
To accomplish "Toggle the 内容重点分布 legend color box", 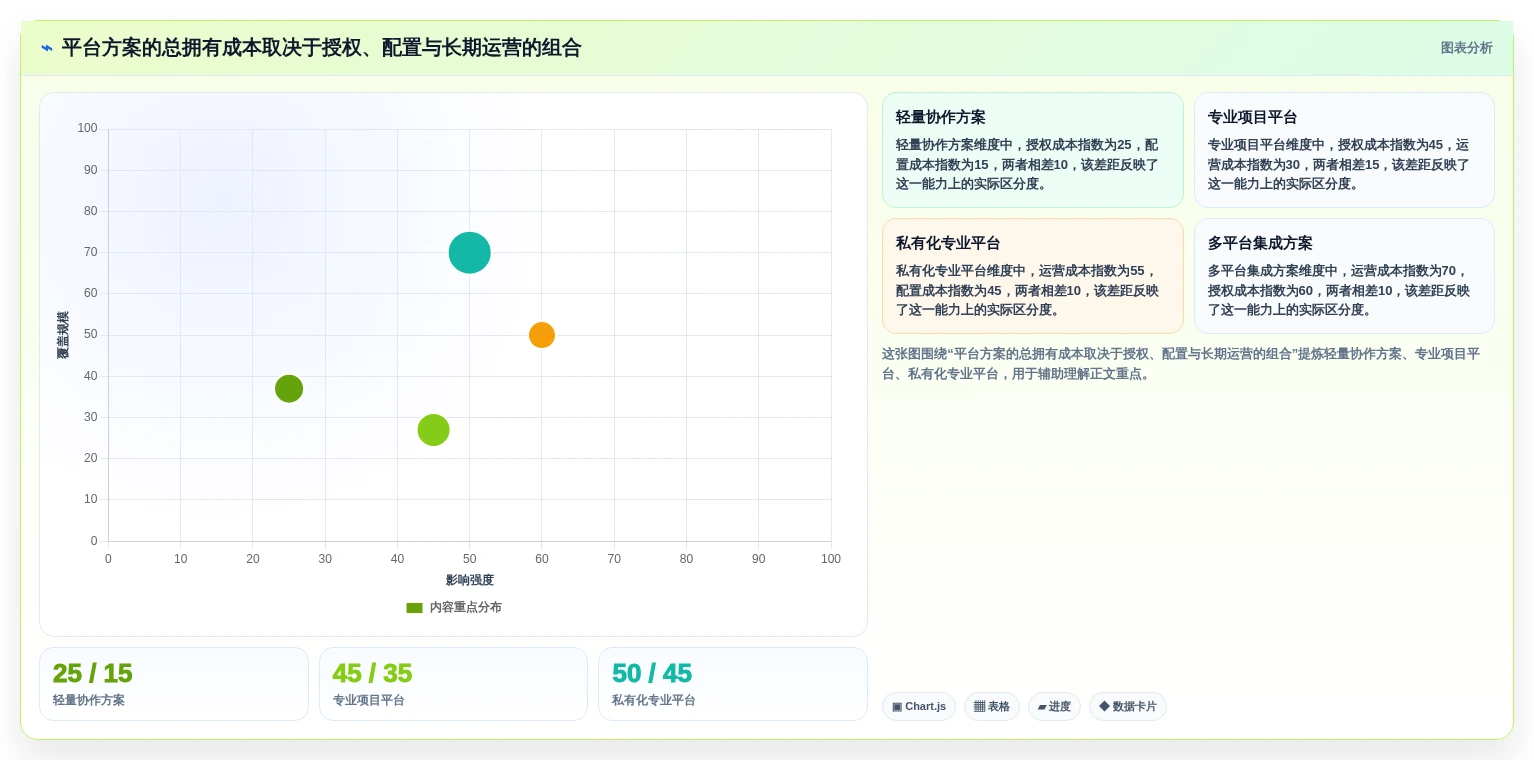I will click(x=414, y=608).
